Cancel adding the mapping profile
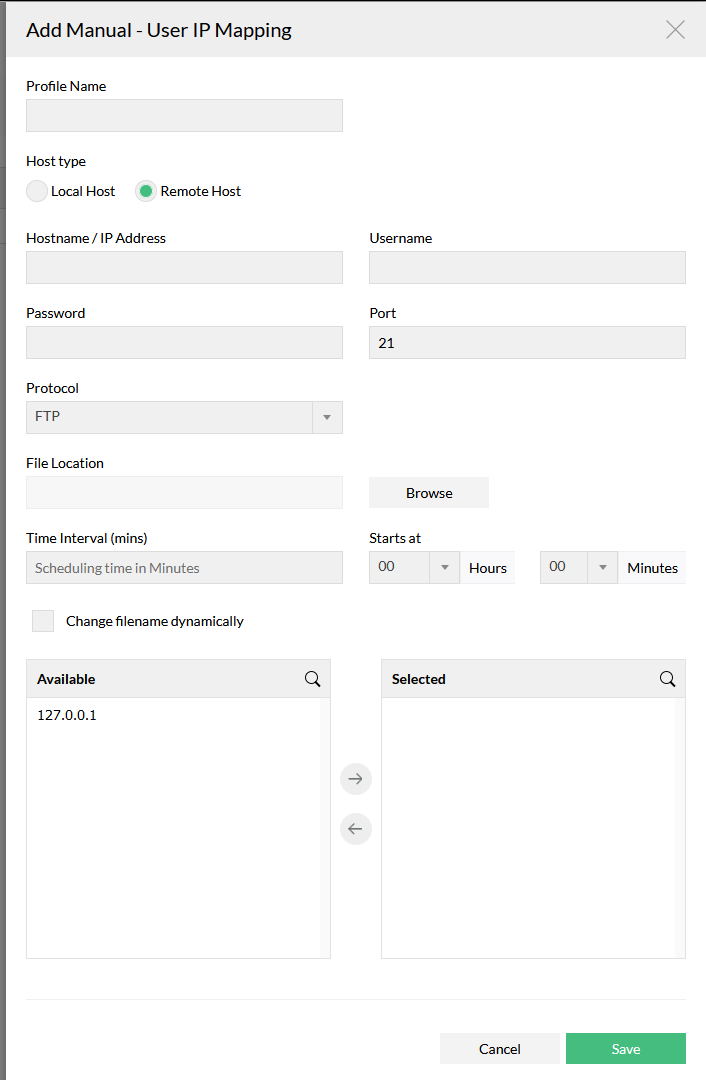Viewport: 706px width, 1080px height. click(x=500, y=1048)
